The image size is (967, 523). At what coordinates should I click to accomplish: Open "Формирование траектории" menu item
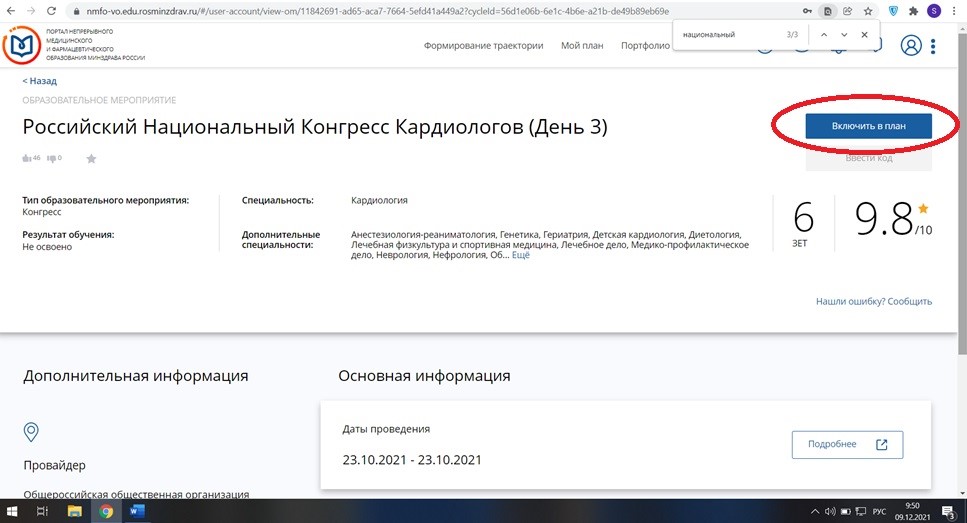[483, 46]
